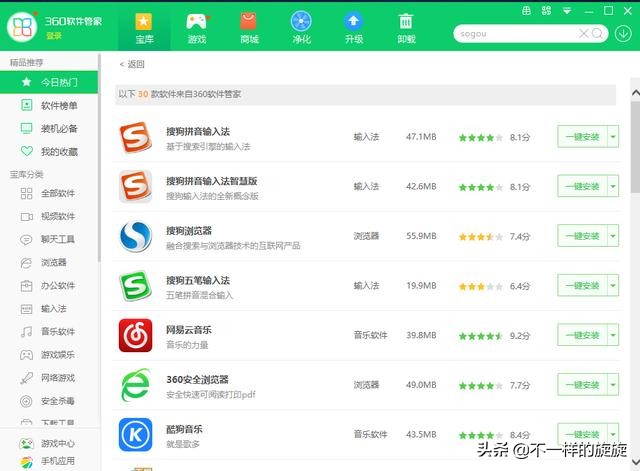Viewport: 640px width, 471px height.
Task: Click the 搜狗五笔输入法 app icon
Action: pos(136,286)
